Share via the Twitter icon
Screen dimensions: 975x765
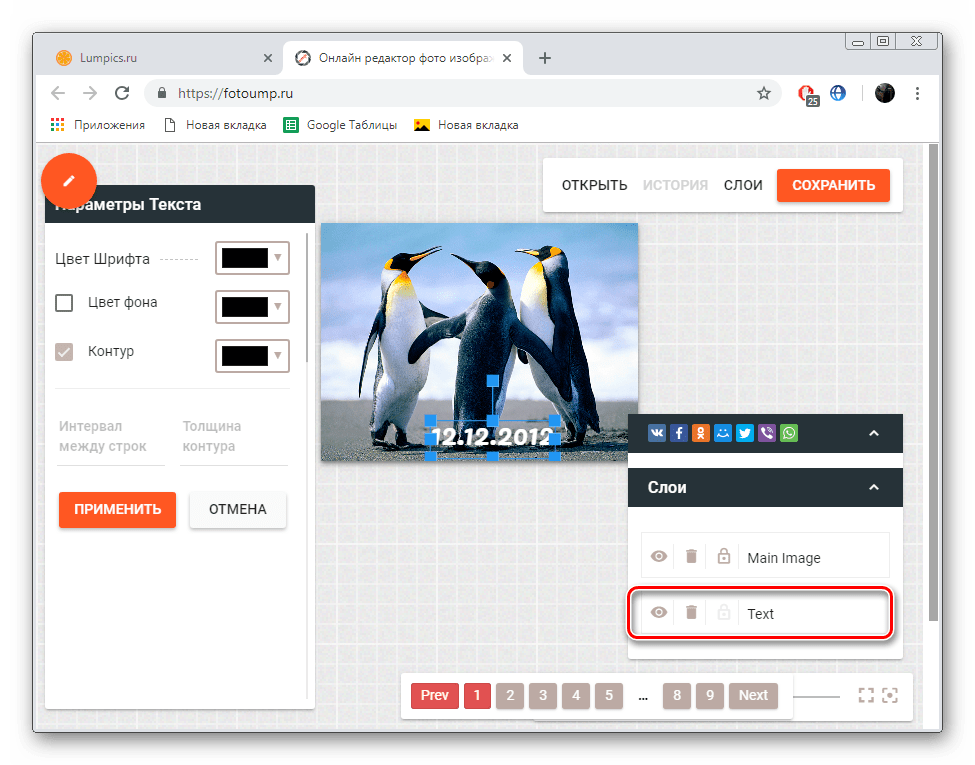pos(745,433)
